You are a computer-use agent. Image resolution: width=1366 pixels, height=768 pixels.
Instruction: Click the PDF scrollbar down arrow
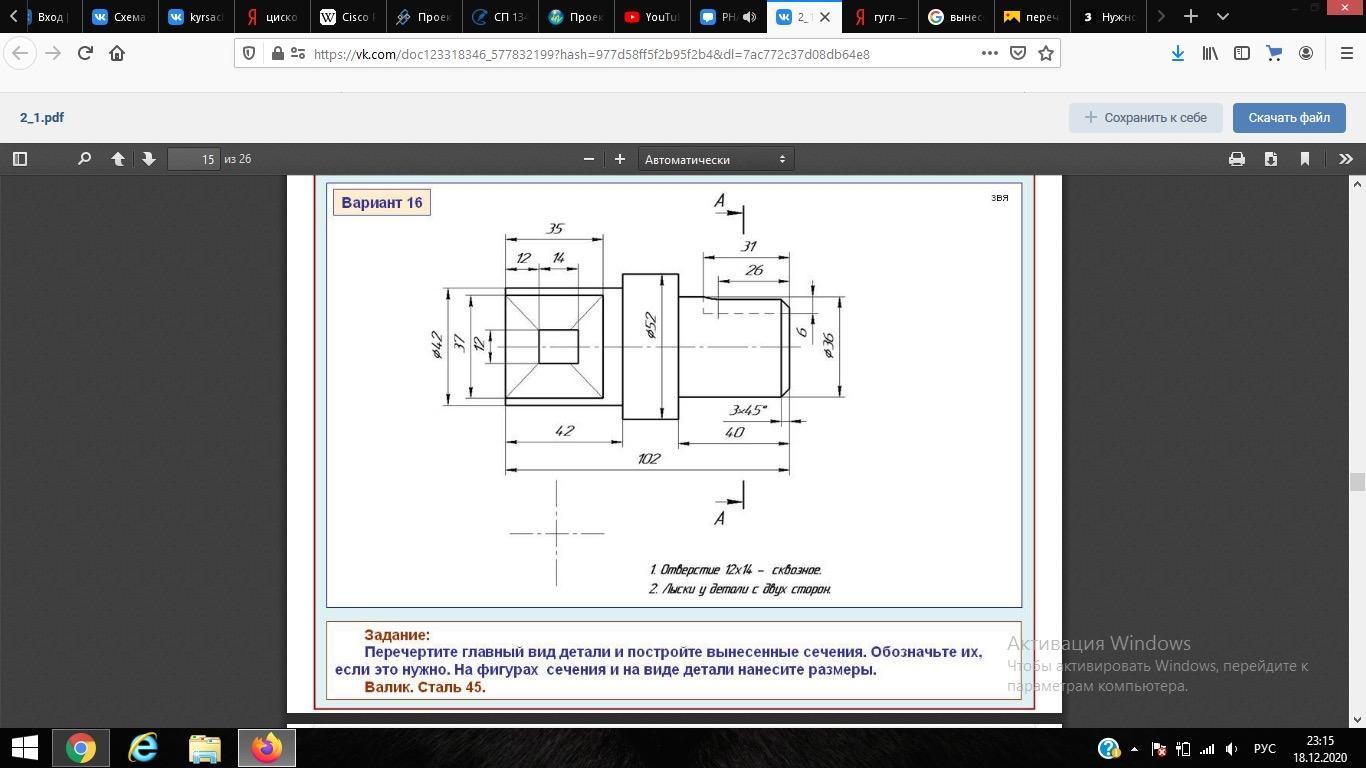pos(1357,719)
